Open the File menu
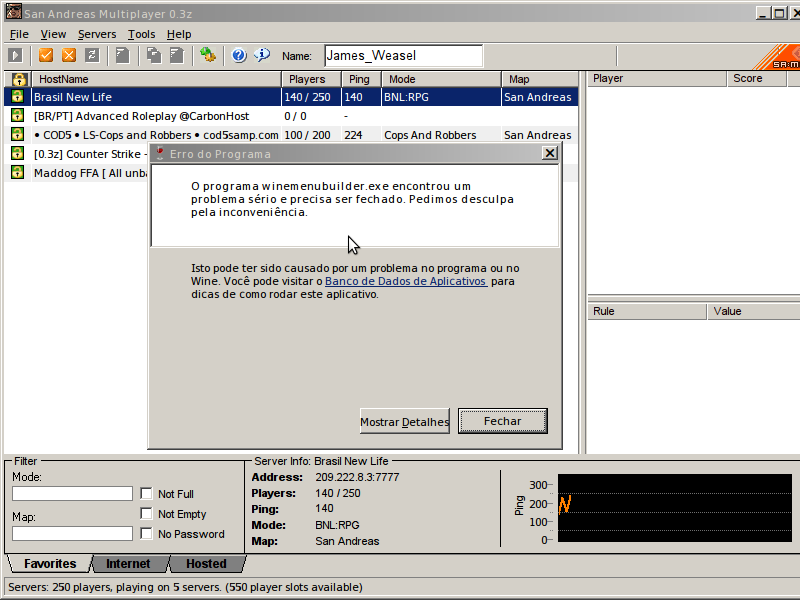 point(19,34)
